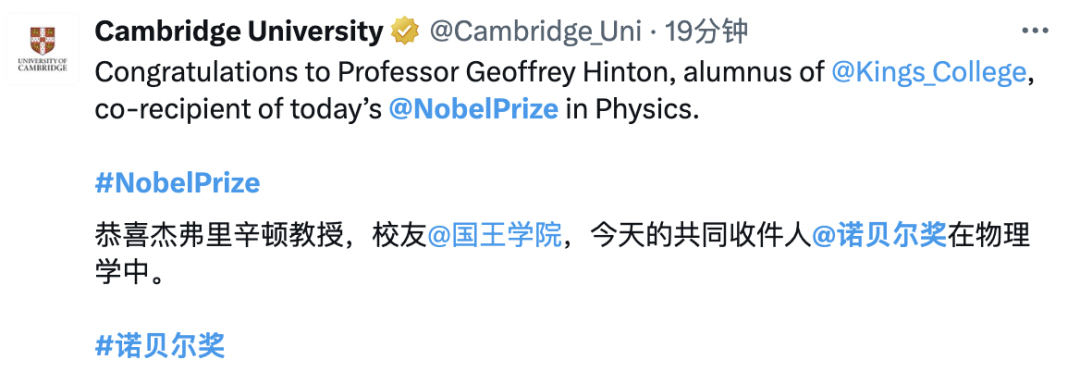Click the #诺贝尔奖 hashtag

pyautogui.click(x=160, y=346)
